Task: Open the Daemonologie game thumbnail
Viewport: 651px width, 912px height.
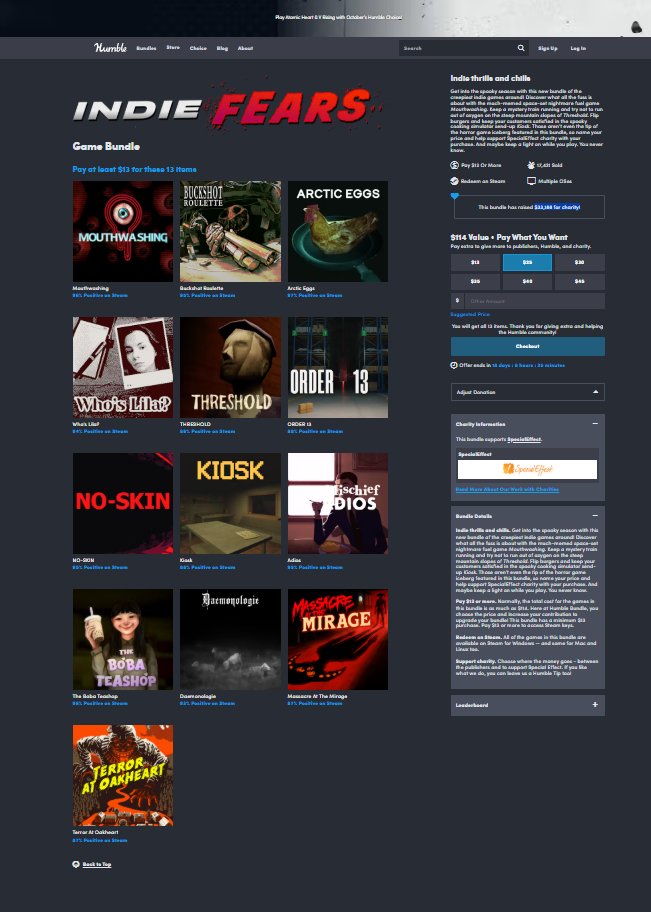Action: coord(230,639)
